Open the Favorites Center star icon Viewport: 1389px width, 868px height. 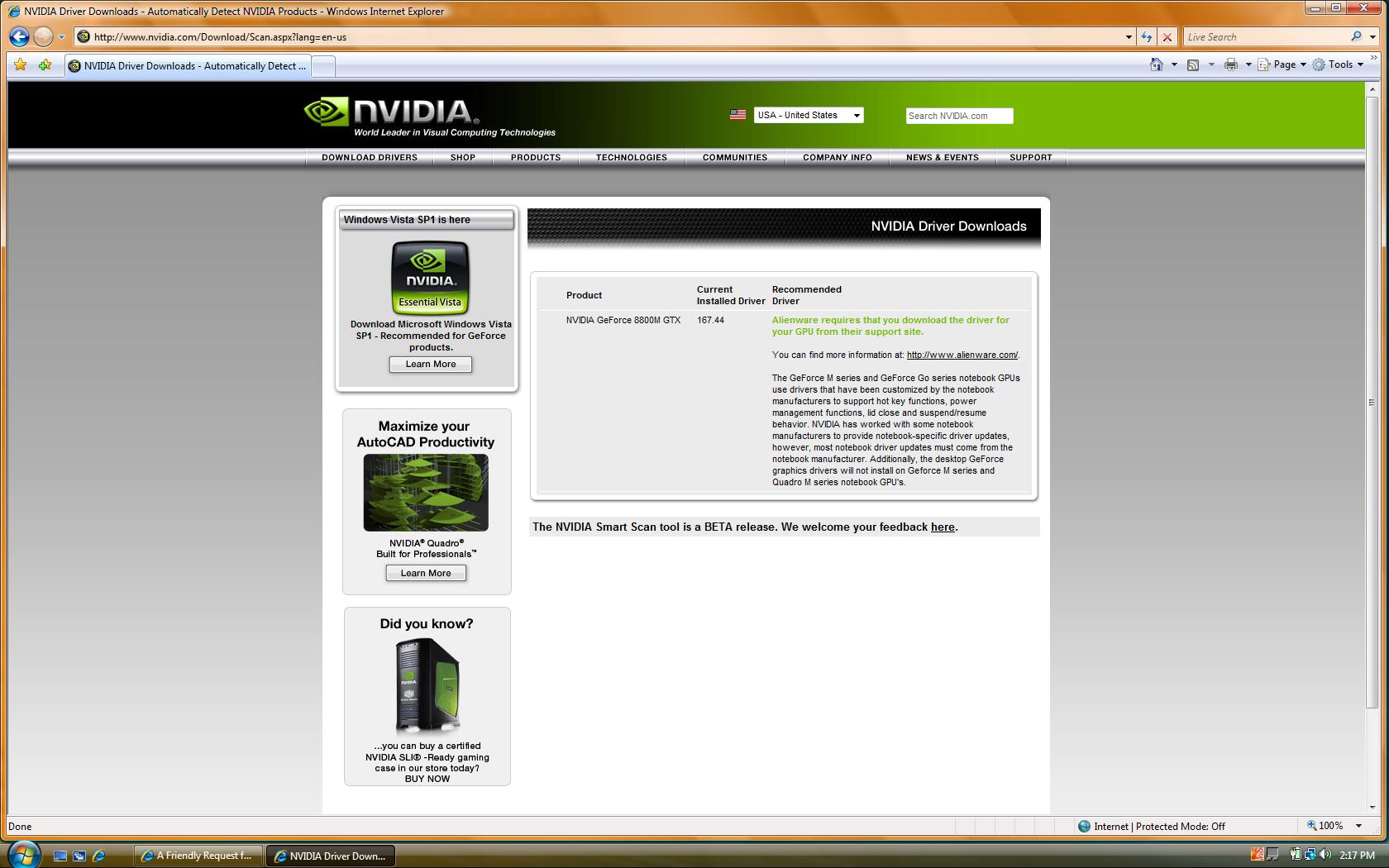click(x=21, y=65)
